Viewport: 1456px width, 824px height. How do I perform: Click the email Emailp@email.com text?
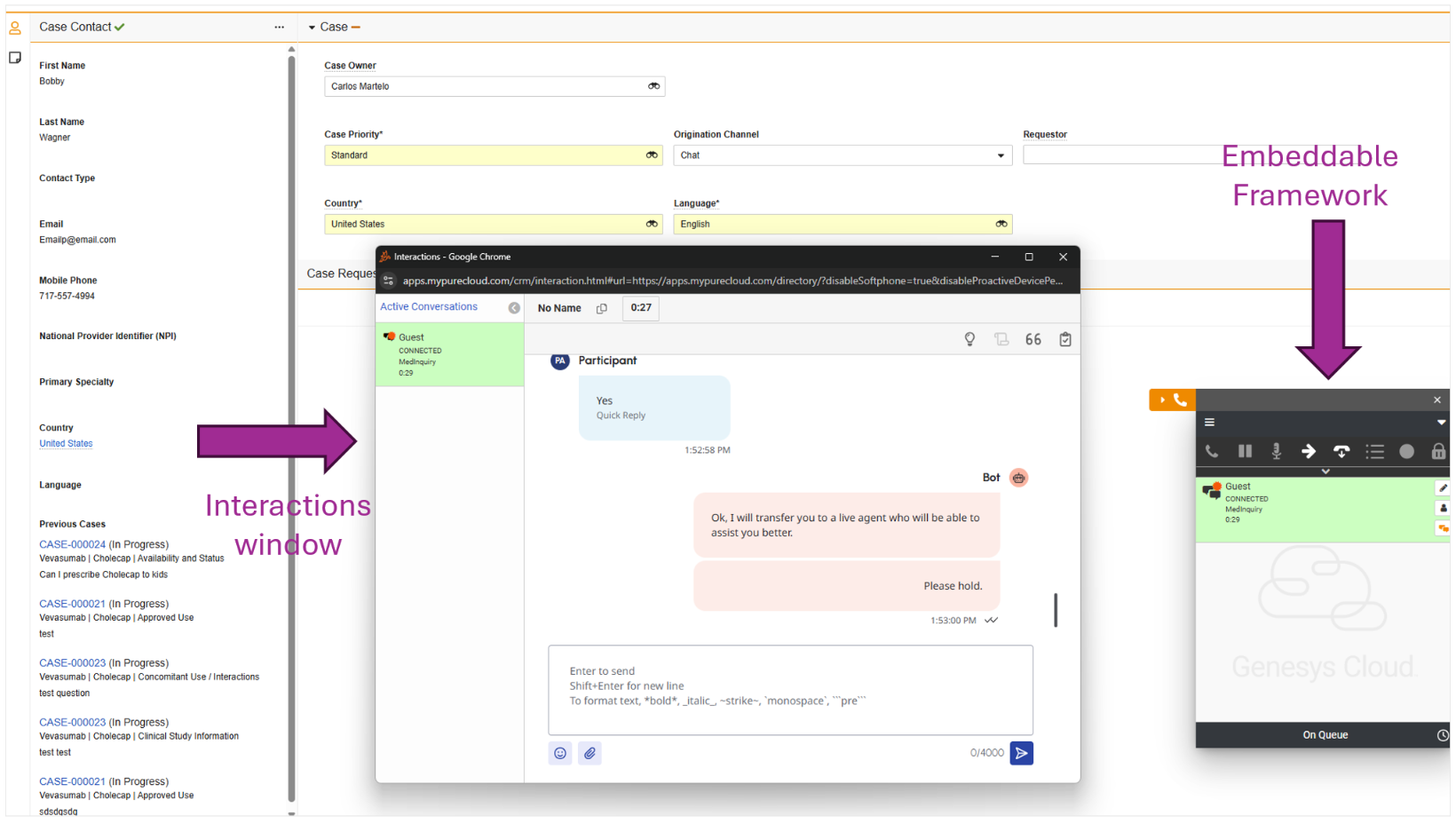click(77, 240)
